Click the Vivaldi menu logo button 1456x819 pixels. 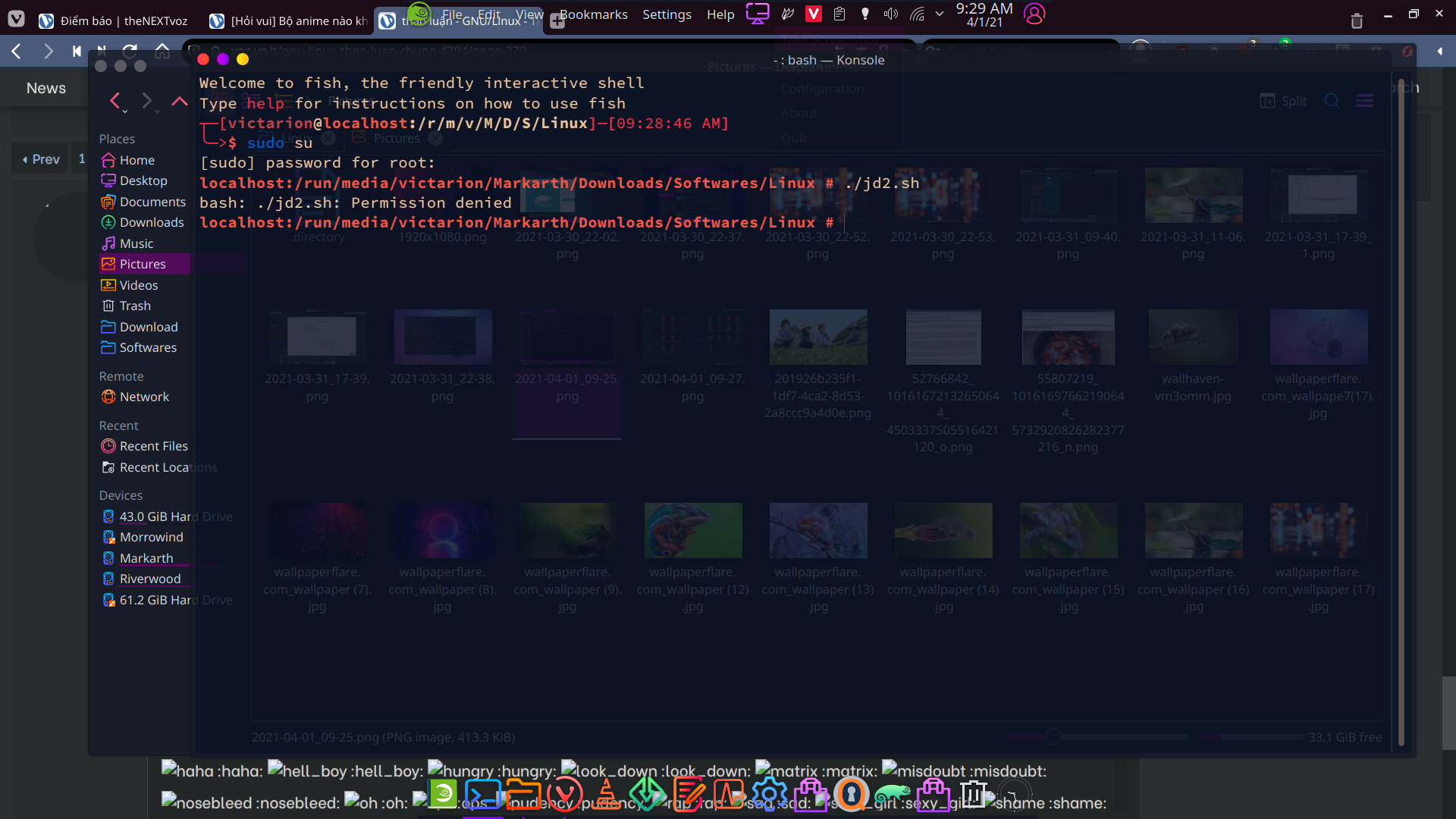point(16,20)
